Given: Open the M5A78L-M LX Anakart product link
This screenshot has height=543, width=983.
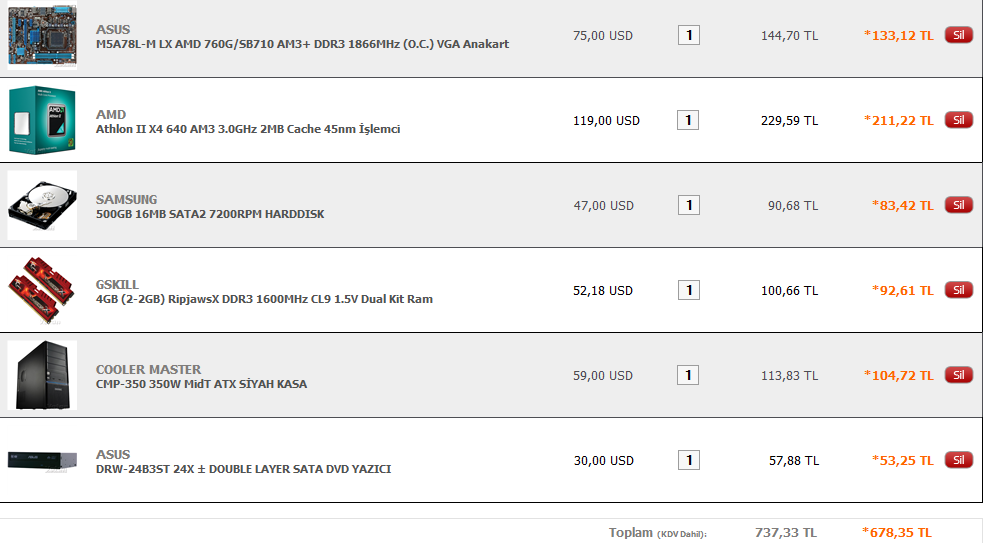Looking at the screenshot, I should [x=302, y=44].
